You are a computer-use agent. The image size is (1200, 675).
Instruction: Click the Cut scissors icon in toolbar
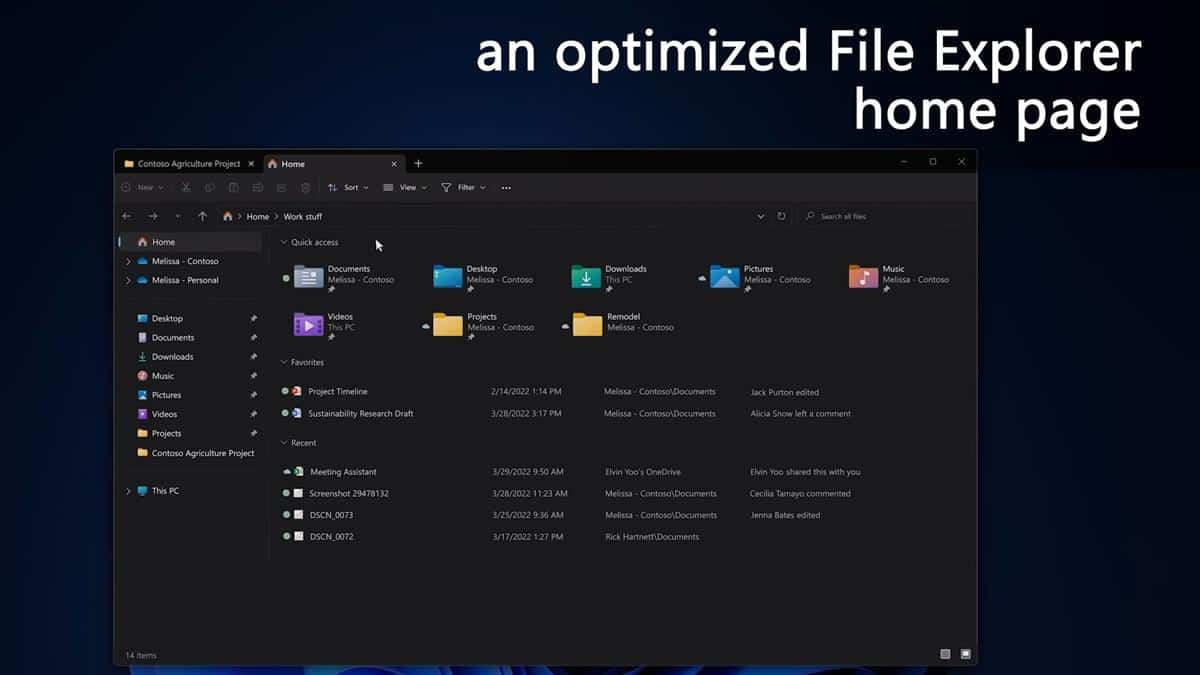(185, 187)
